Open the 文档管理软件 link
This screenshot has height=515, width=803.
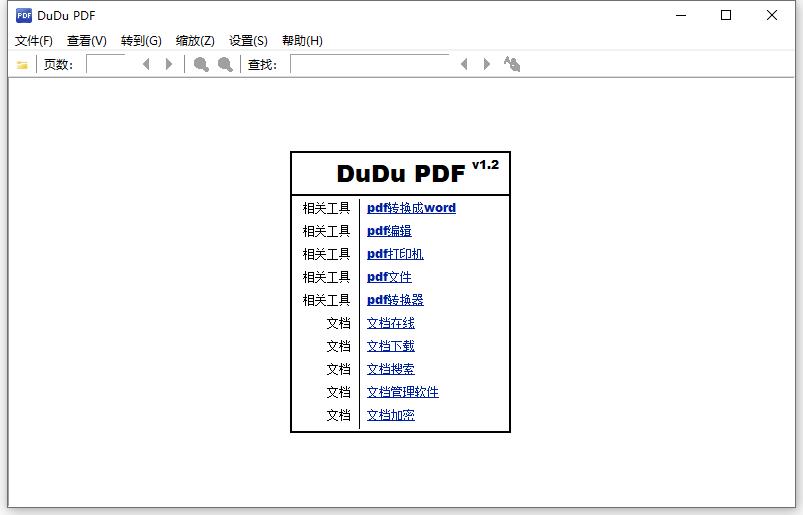(403, 392)
